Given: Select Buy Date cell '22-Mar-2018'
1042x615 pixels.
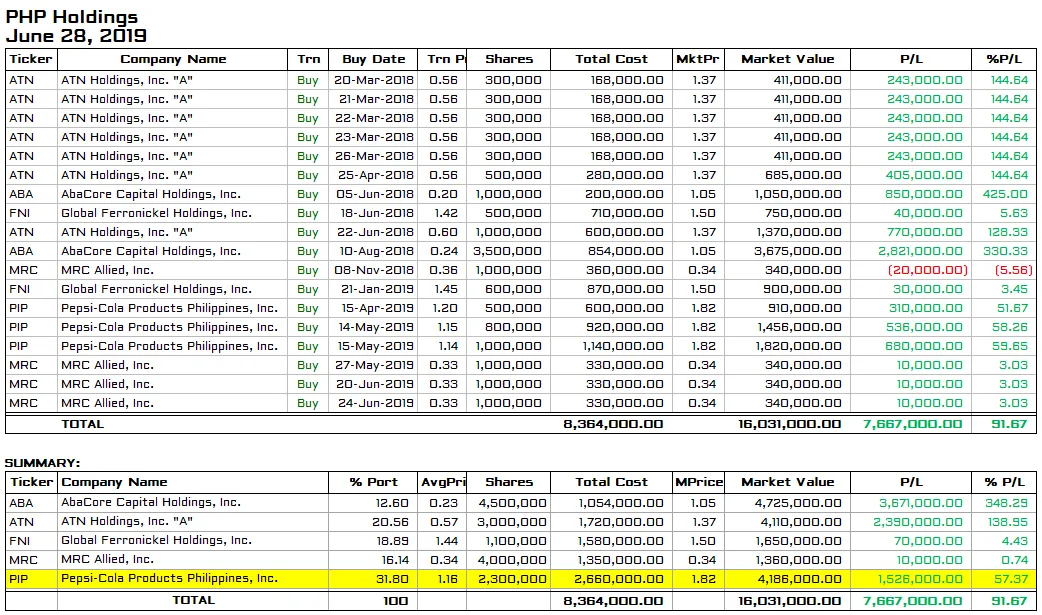Looking at the screenshot, I should point(375,118).
